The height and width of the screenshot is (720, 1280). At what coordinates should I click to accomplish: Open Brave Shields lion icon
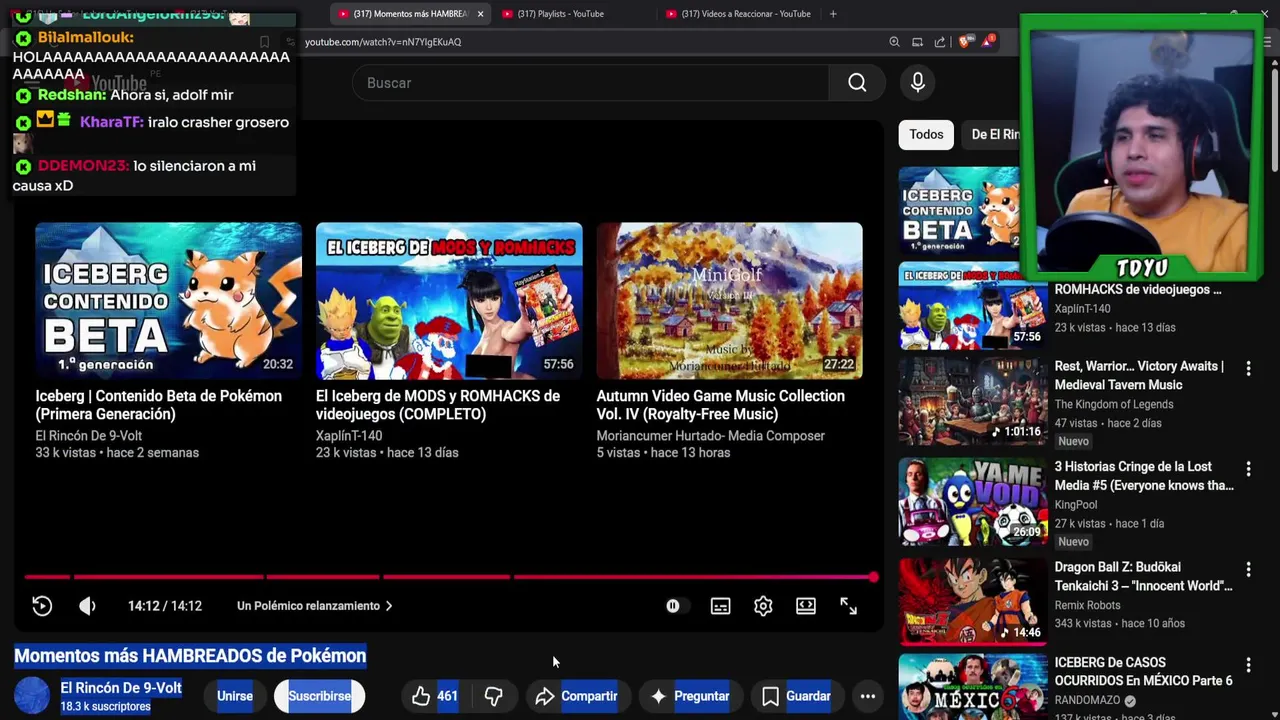(x=965, y=42)
